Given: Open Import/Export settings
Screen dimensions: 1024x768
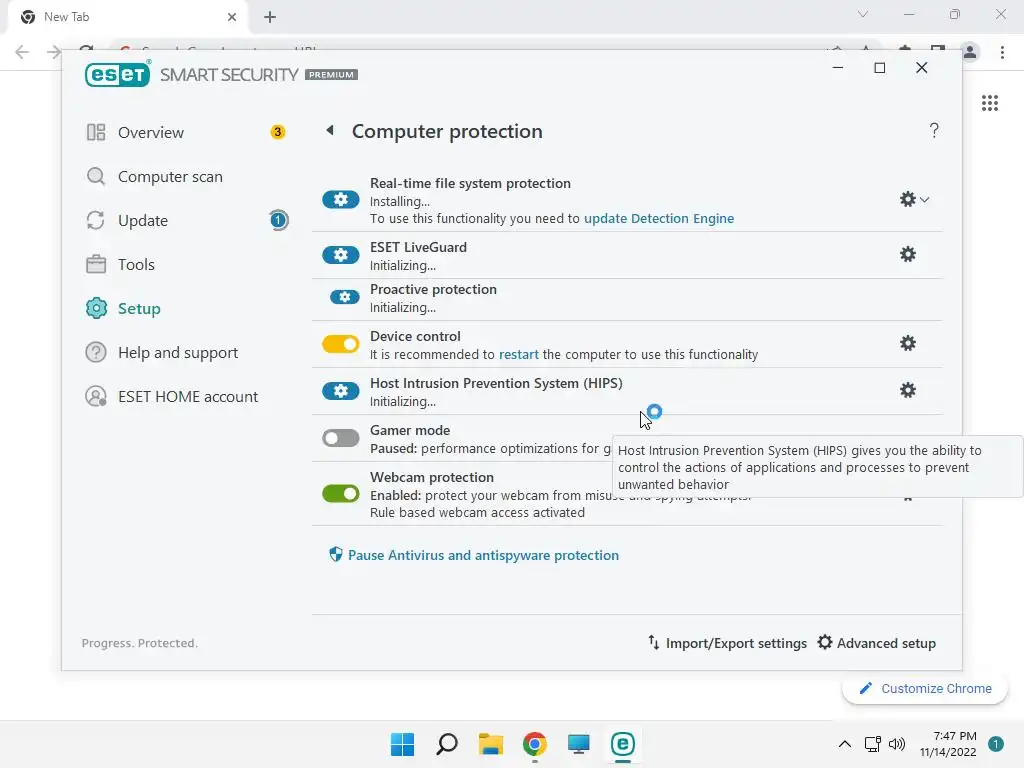Looking at the screenshot, I should [727, 643].
